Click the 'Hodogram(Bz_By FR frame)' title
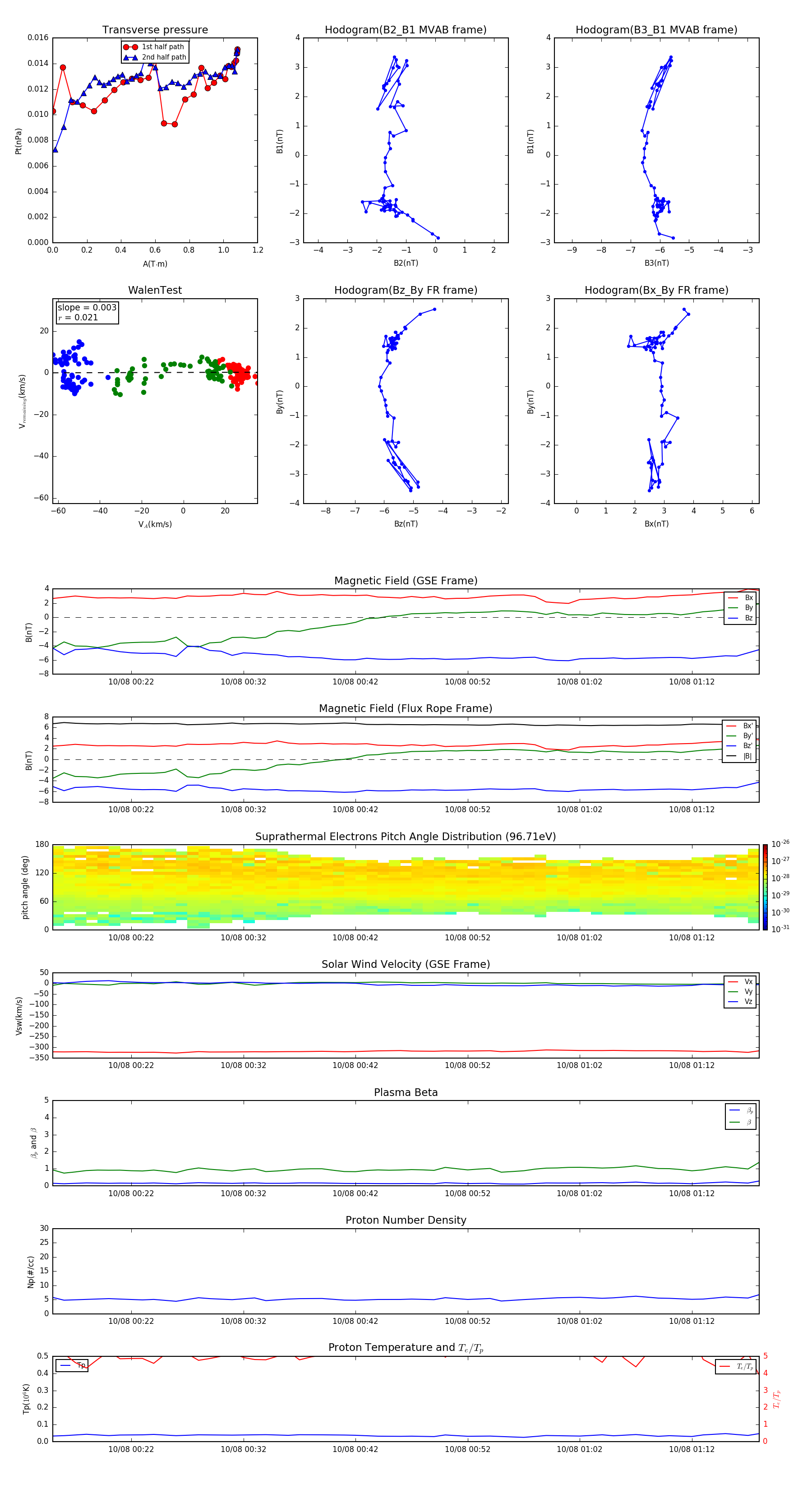 [406, 290]
